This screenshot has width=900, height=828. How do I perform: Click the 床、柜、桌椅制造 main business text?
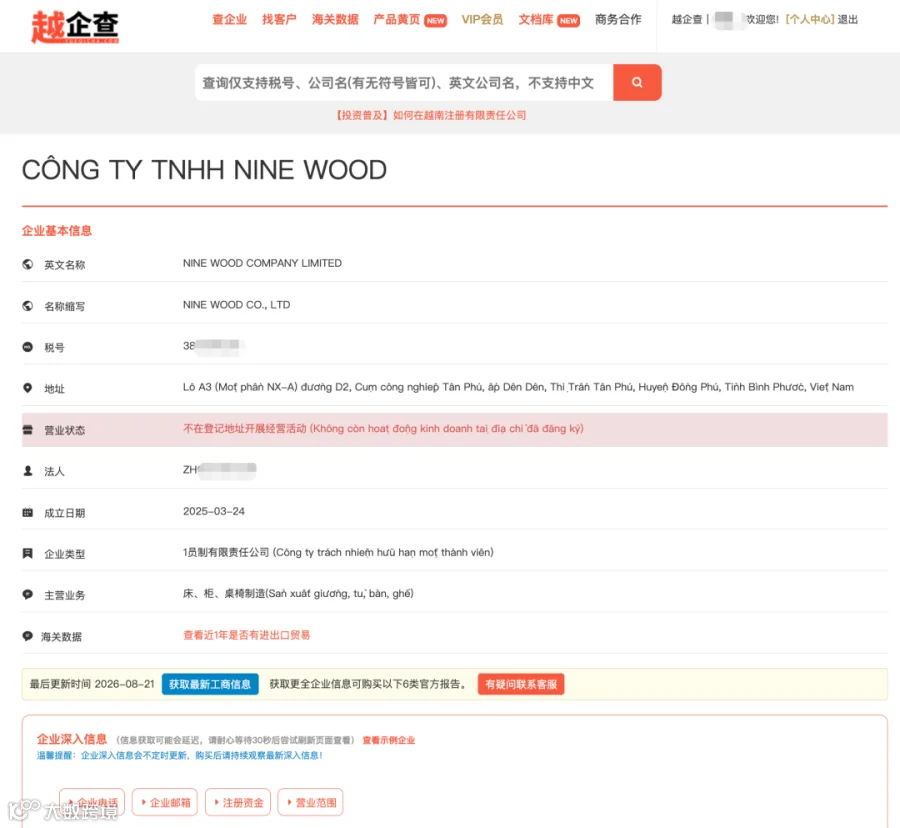(298, 594)
